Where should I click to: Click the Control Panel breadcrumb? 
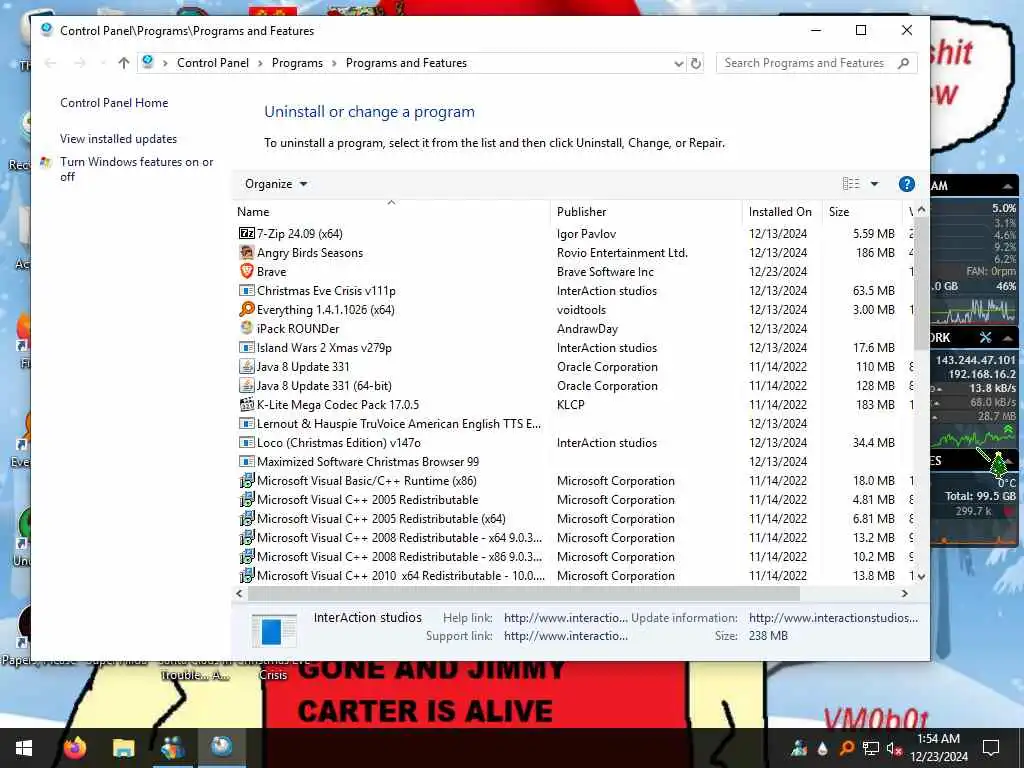213,63
